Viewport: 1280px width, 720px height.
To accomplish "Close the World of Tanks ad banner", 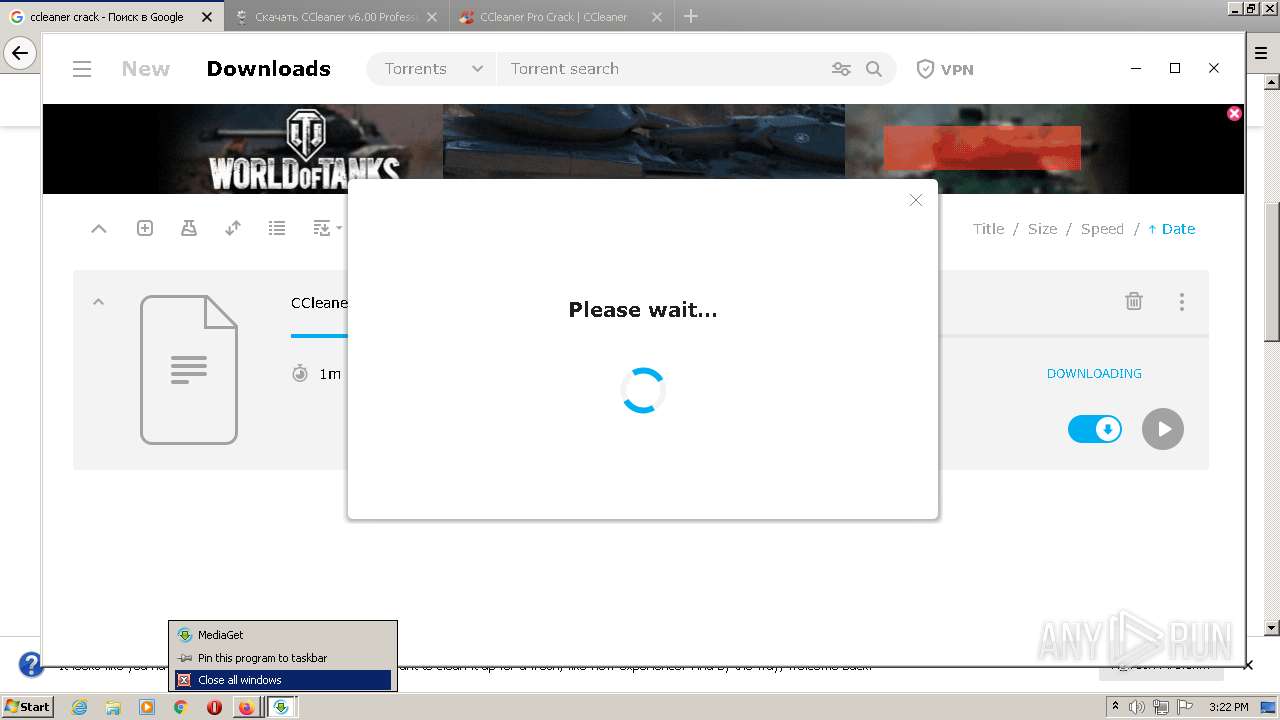I will click(1234, 113).
